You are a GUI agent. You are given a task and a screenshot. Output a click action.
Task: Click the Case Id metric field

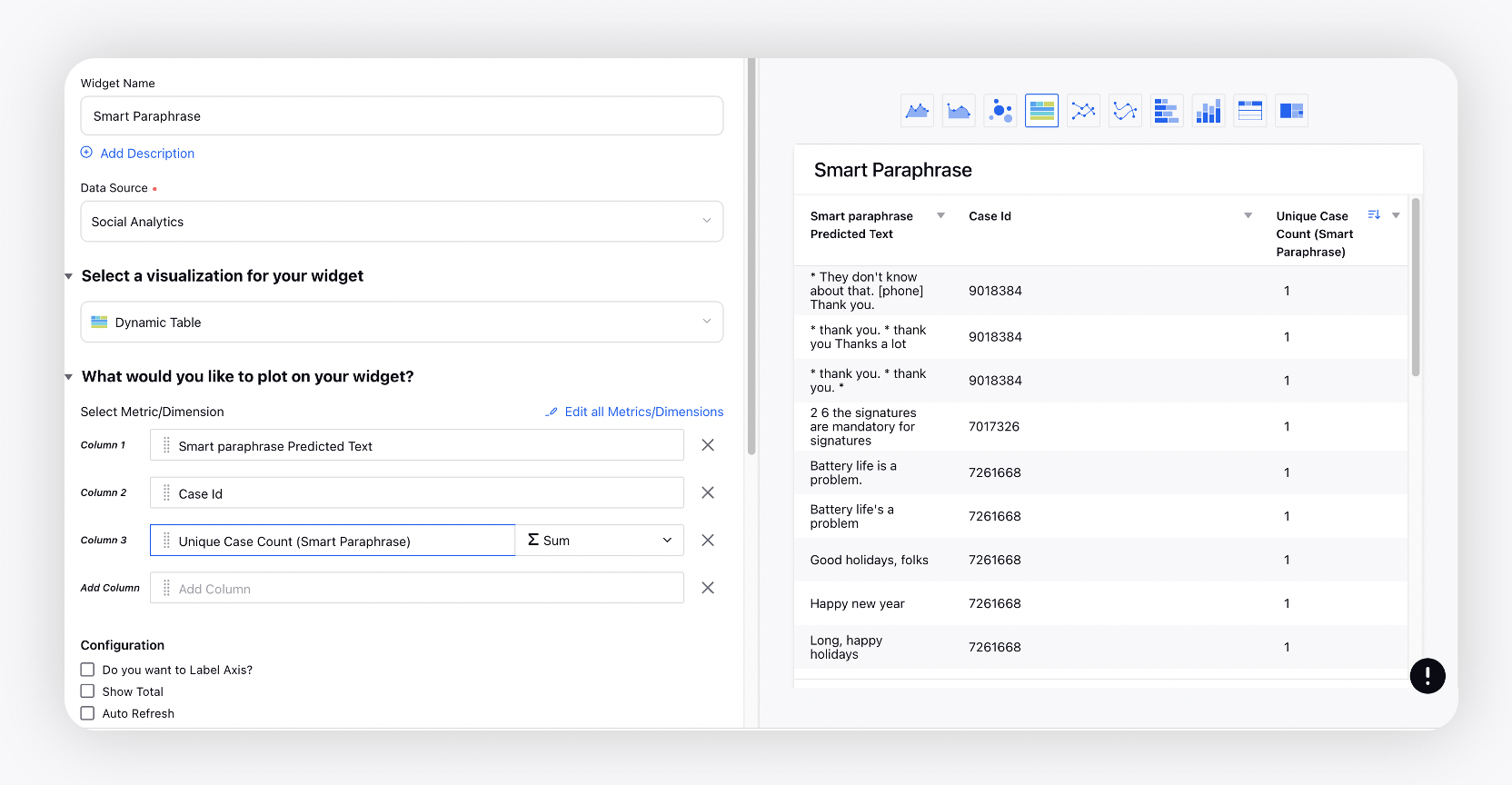point(417,492)
